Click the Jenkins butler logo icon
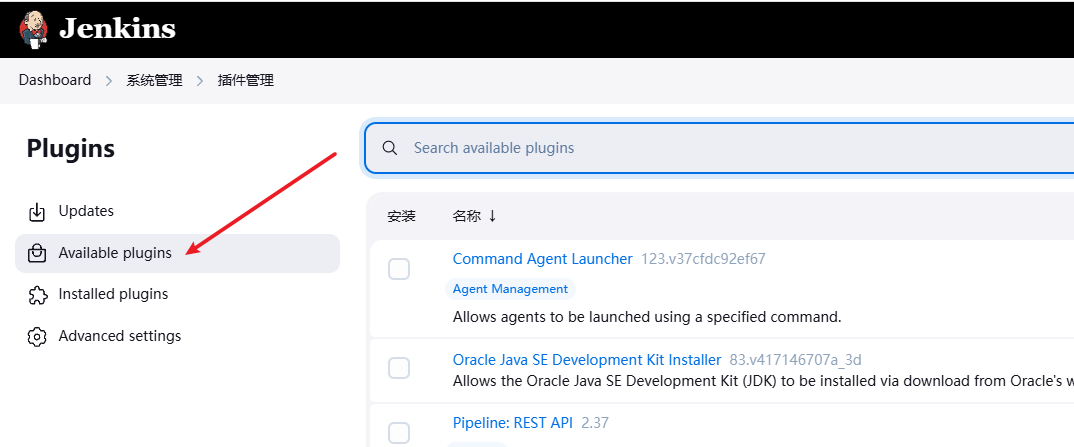This screenshot has width=1074, height=447. (x=33, y=29)
